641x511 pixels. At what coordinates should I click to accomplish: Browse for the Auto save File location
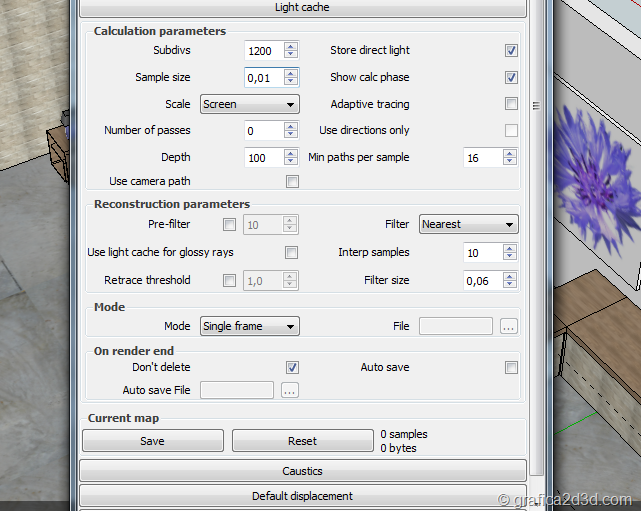click(x=289, y=390)
